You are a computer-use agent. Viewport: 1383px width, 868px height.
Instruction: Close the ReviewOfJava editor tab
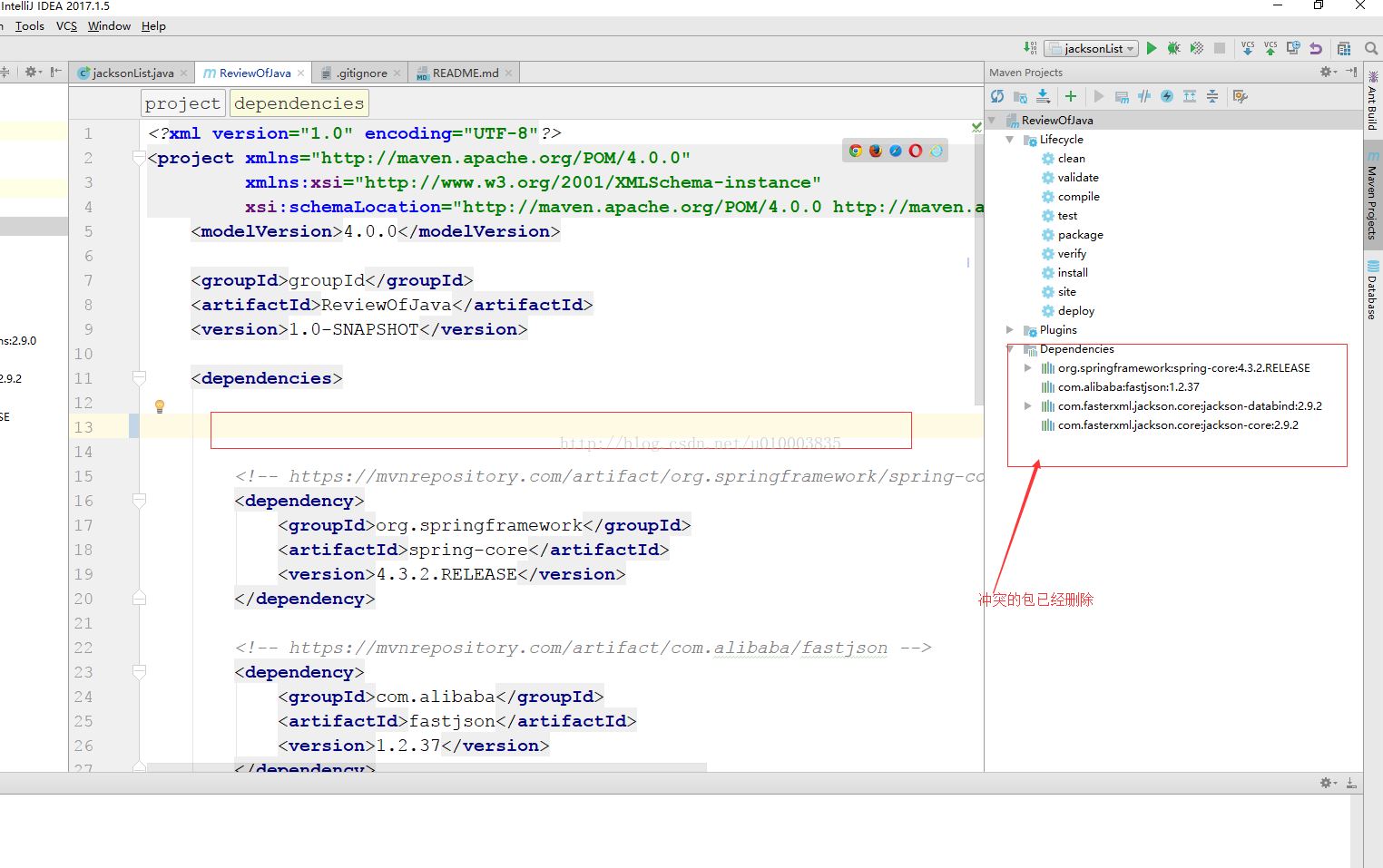click(x=300, y=73)
